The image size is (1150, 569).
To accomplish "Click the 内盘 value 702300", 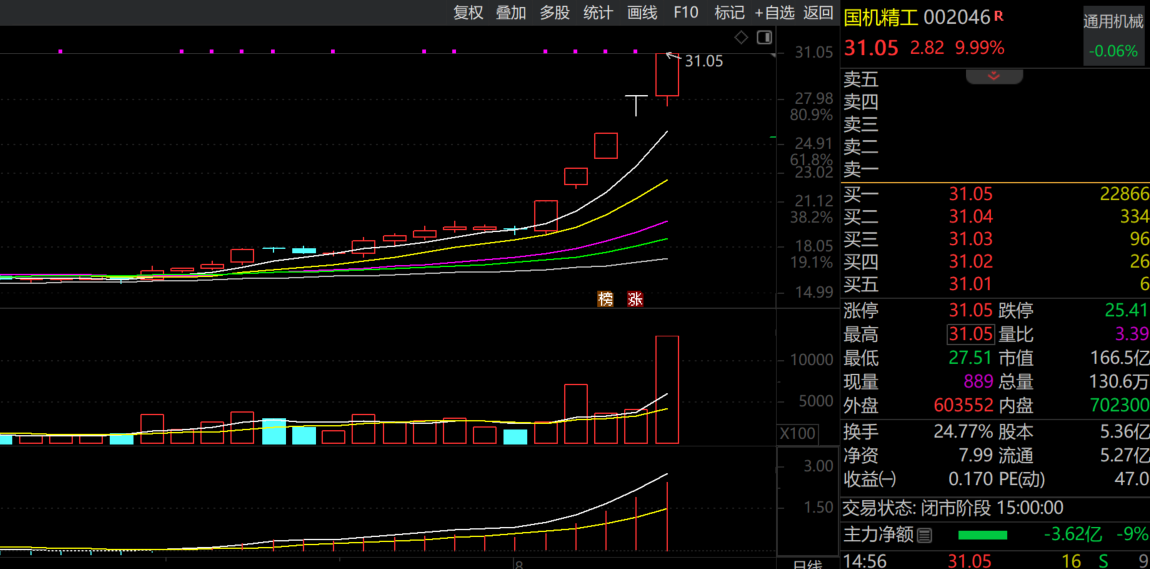I will (1119, 405).
